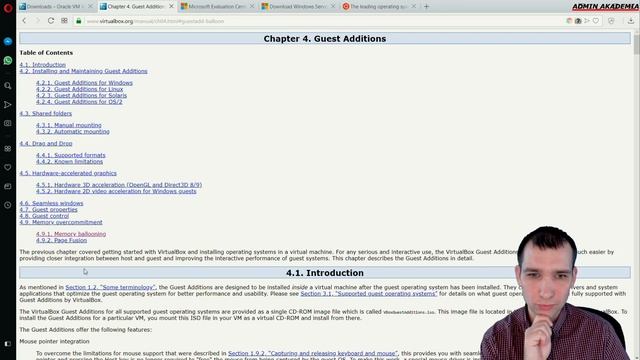Send page to My Flow from address bar
Viewport: 640px width, 360px height.
tap(587, 21)
